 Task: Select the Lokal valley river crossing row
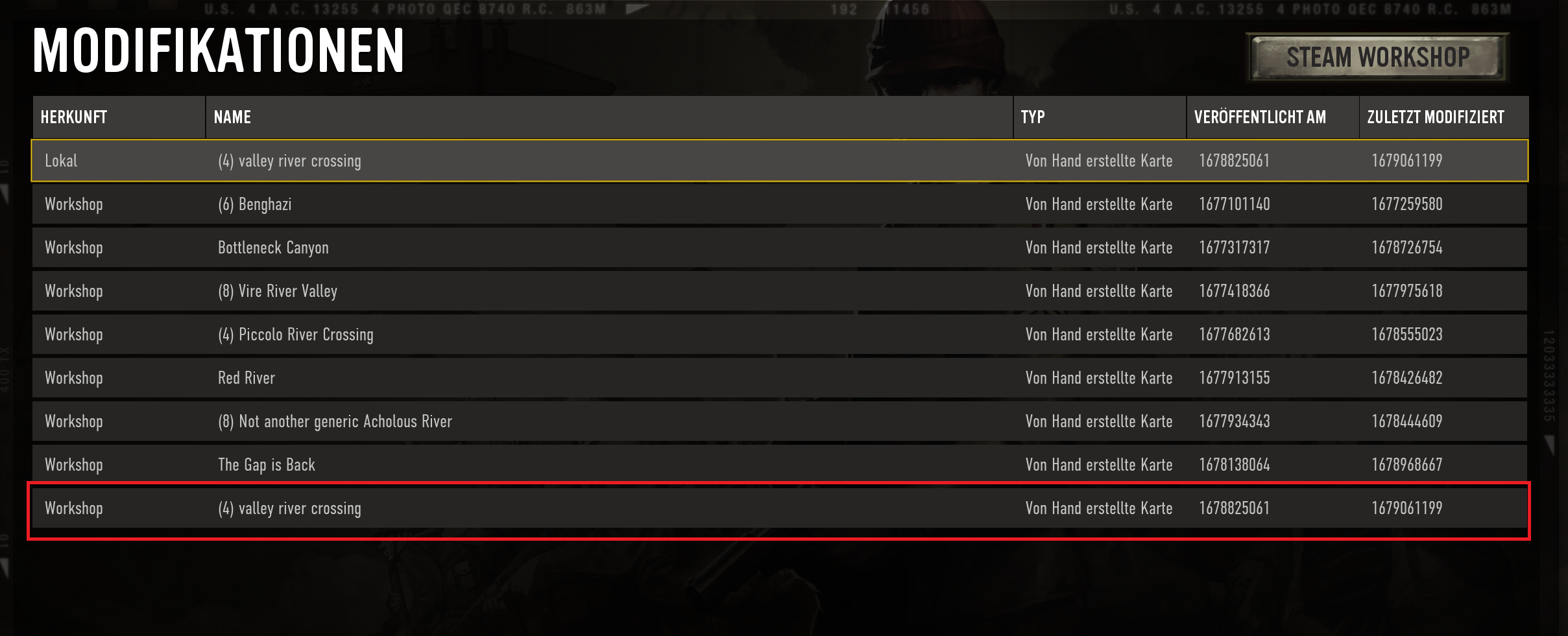(x=780, y=161)
